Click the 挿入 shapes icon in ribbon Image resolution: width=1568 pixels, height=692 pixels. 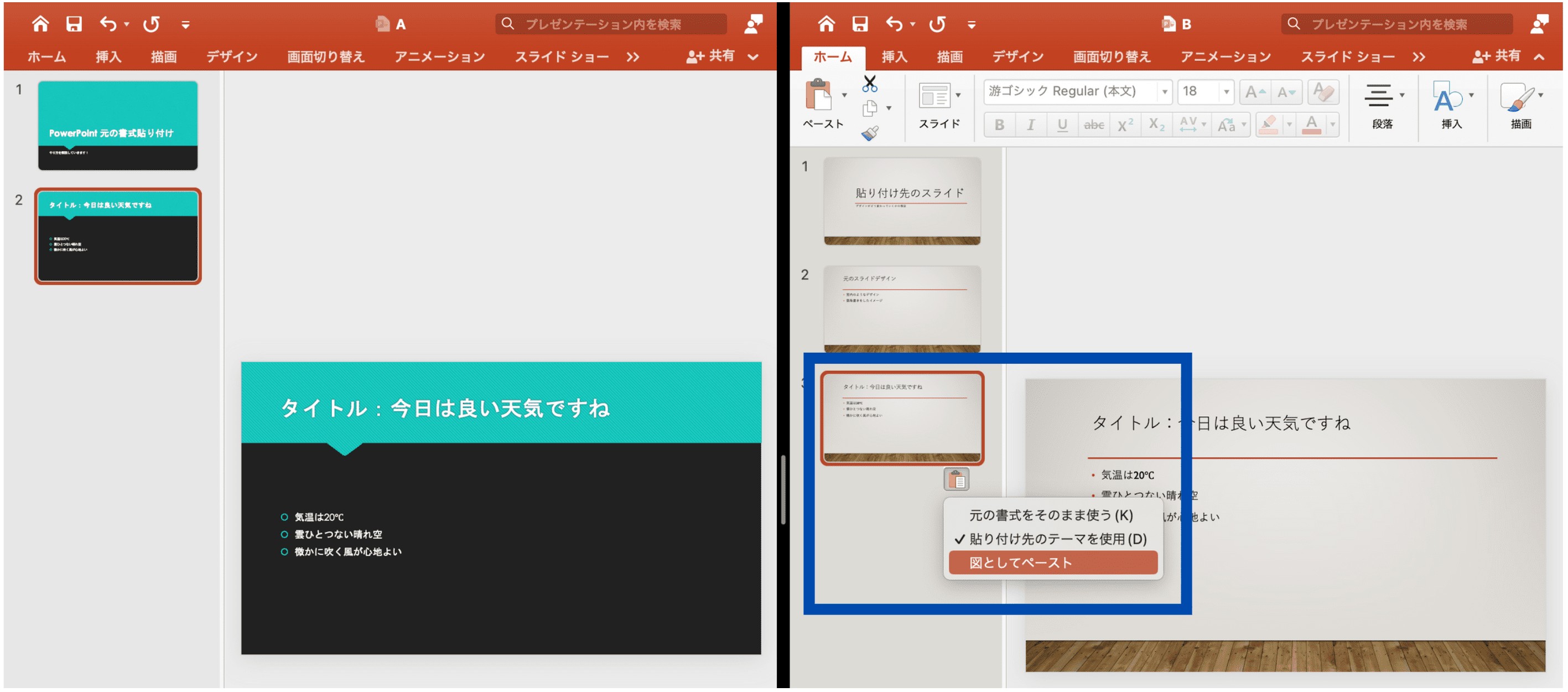[1448, 96]
